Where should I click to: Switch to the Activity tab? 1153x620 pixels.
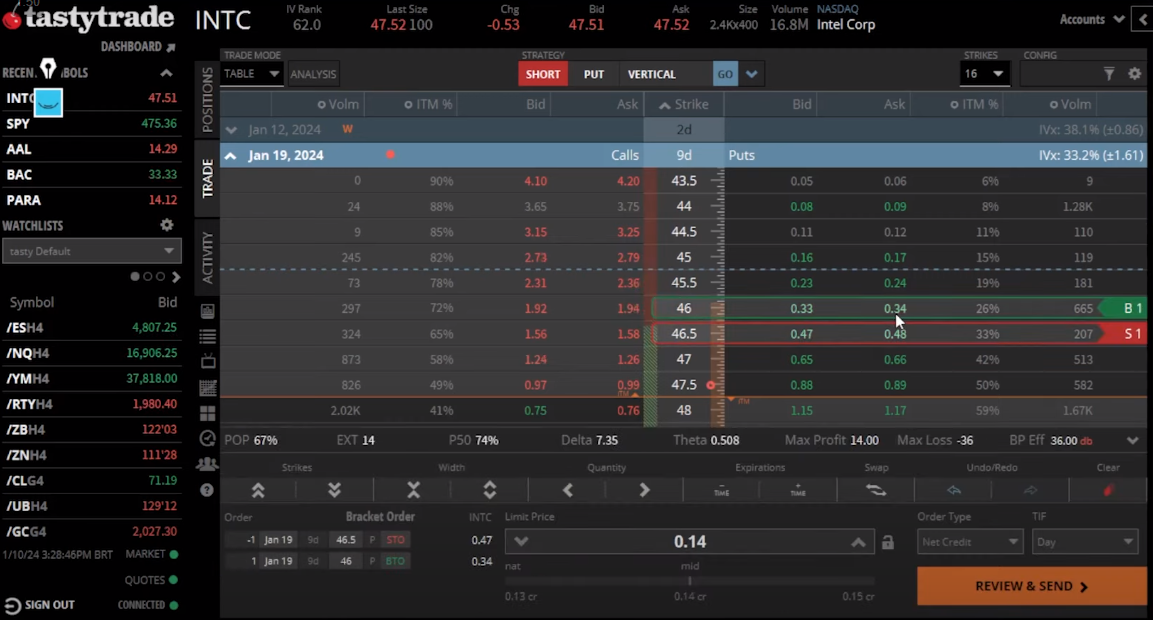(x=208, y=257)
